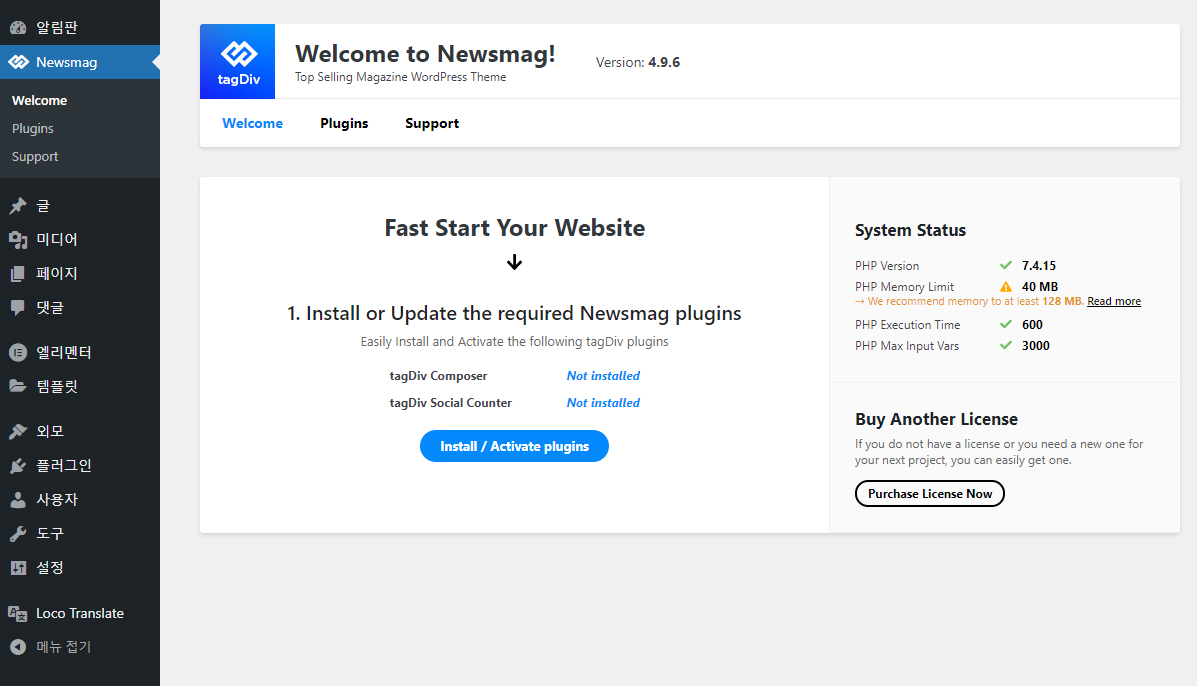Click the tagDiv Composer plugin name
Viewport: 1197px width, 686px height.
(x=438, y=375)
